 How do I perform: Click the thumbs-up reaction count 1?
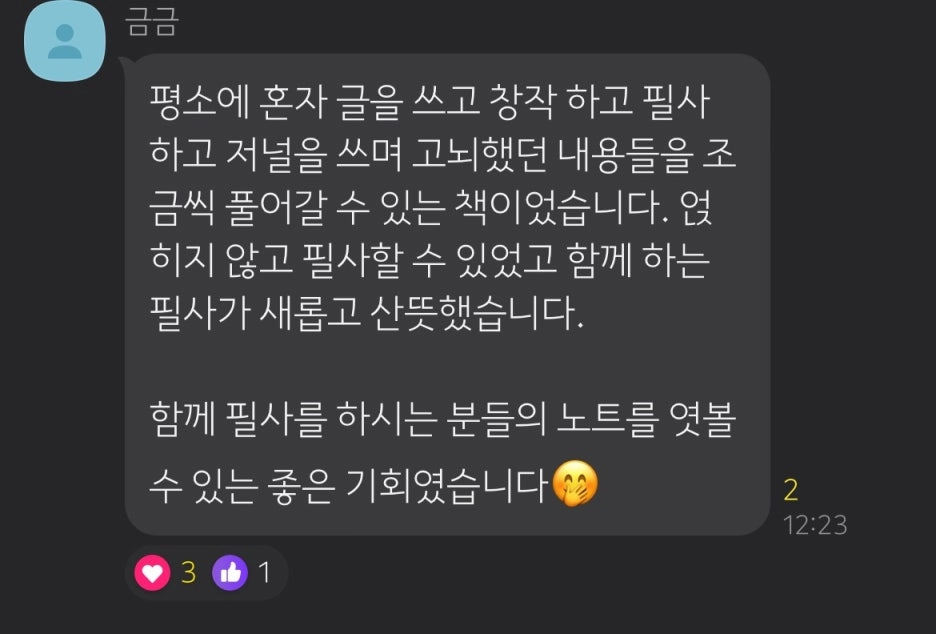pos(264,573)
